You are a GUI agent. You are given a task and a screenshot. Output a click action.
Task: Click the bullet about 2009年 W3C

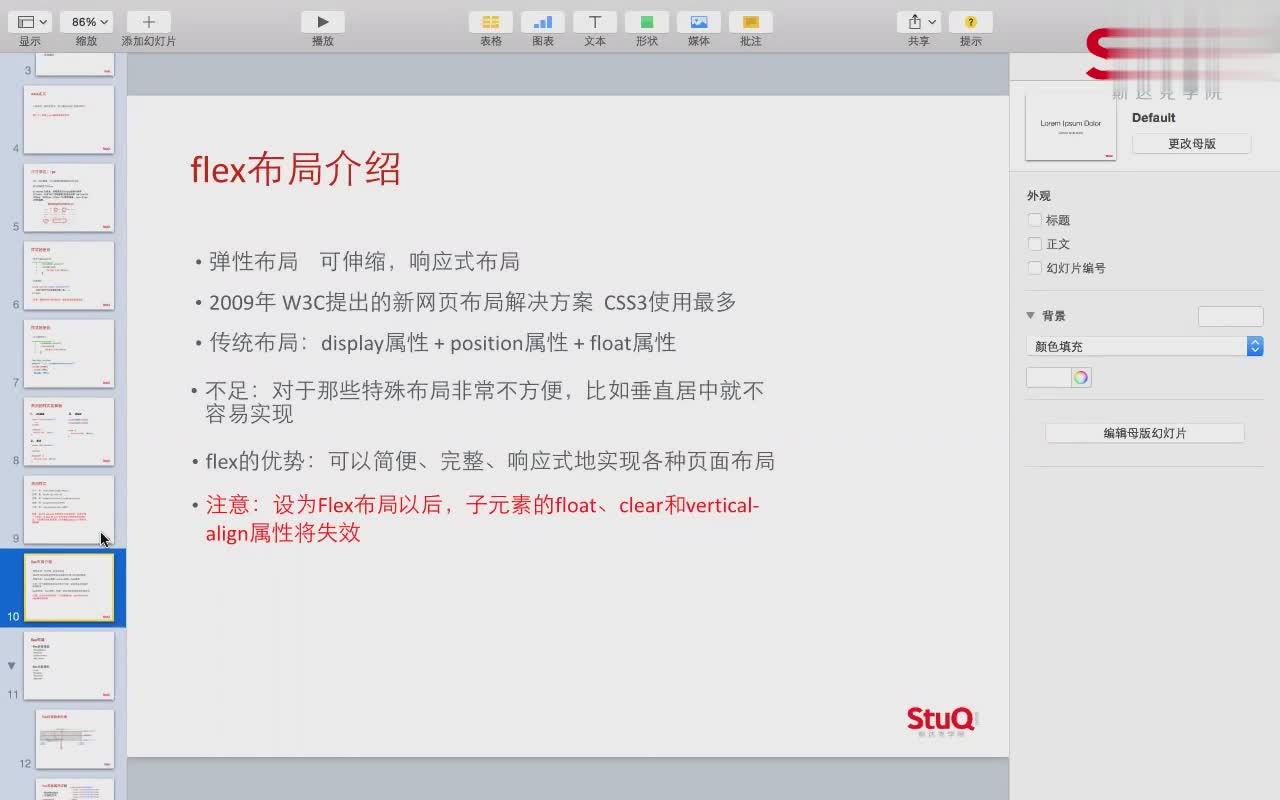472,302
